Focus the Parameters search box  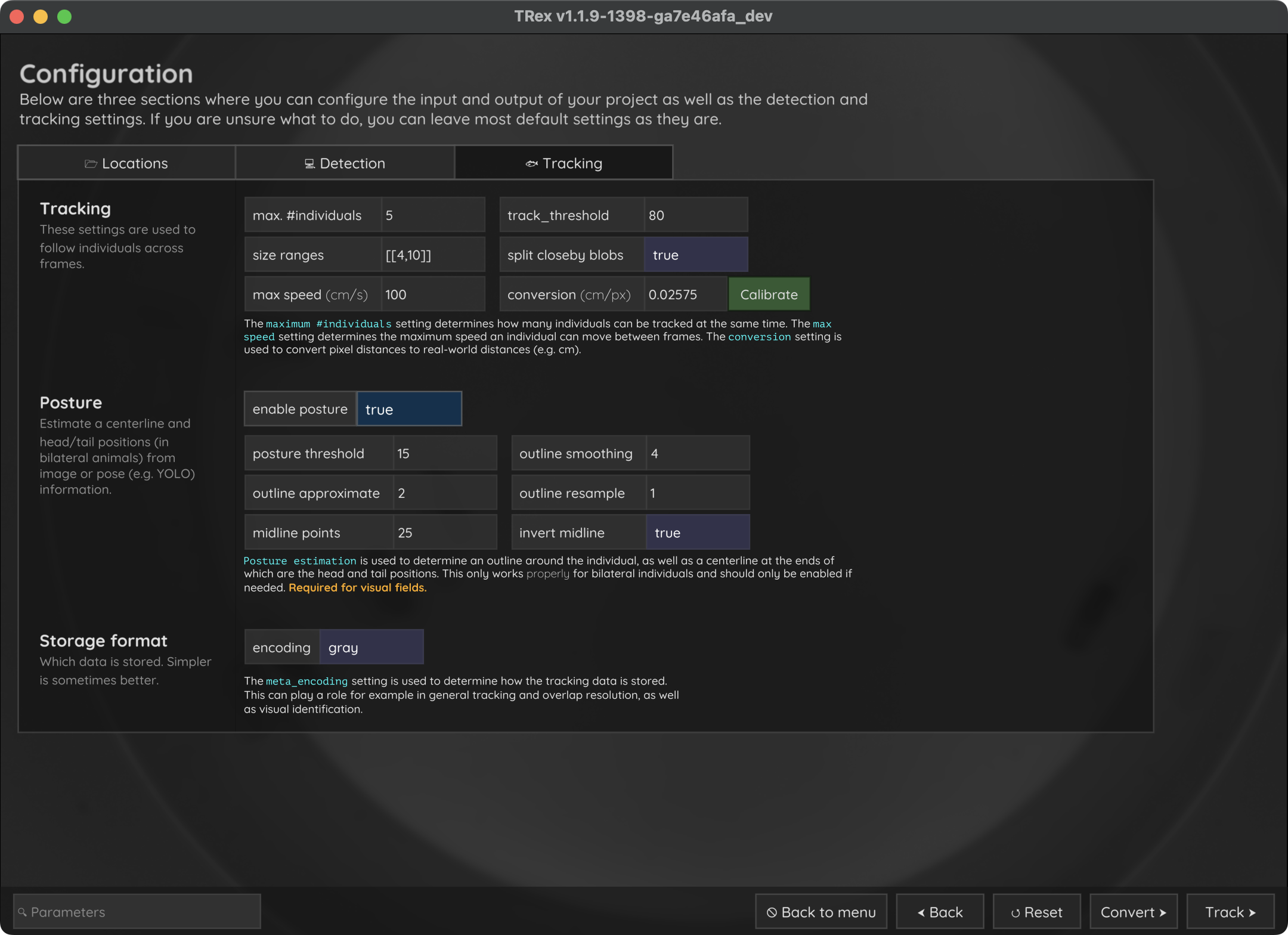tap(137, 912)
